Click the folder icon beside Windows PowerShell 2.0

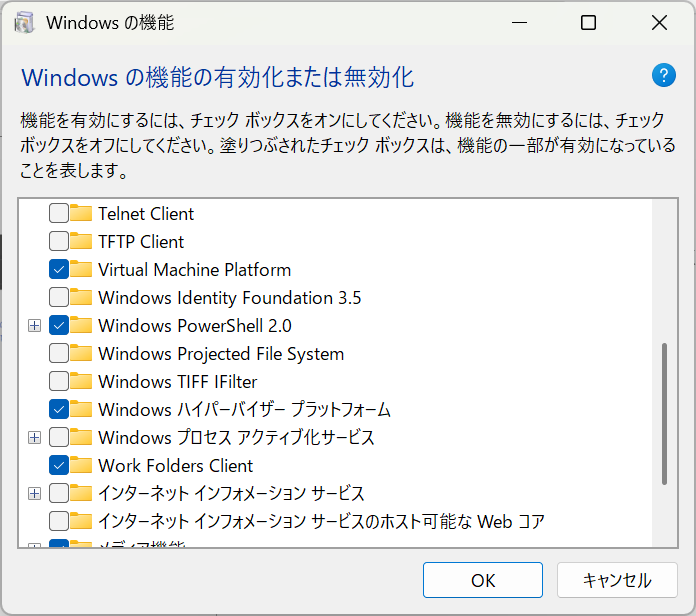pyautogui.click(x=81, y=325)
